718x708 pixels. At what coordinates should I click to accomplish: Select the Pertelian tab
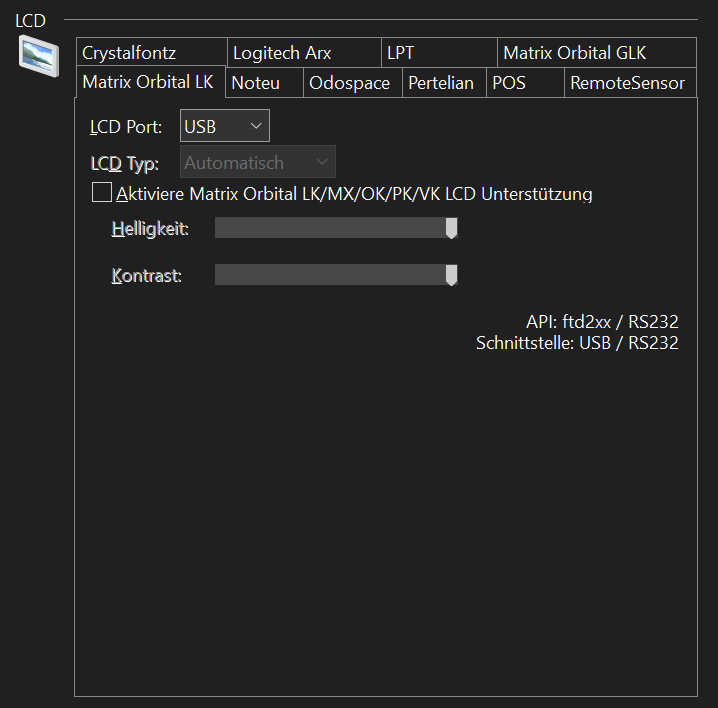pyautogui.click(x=440, y=83)
